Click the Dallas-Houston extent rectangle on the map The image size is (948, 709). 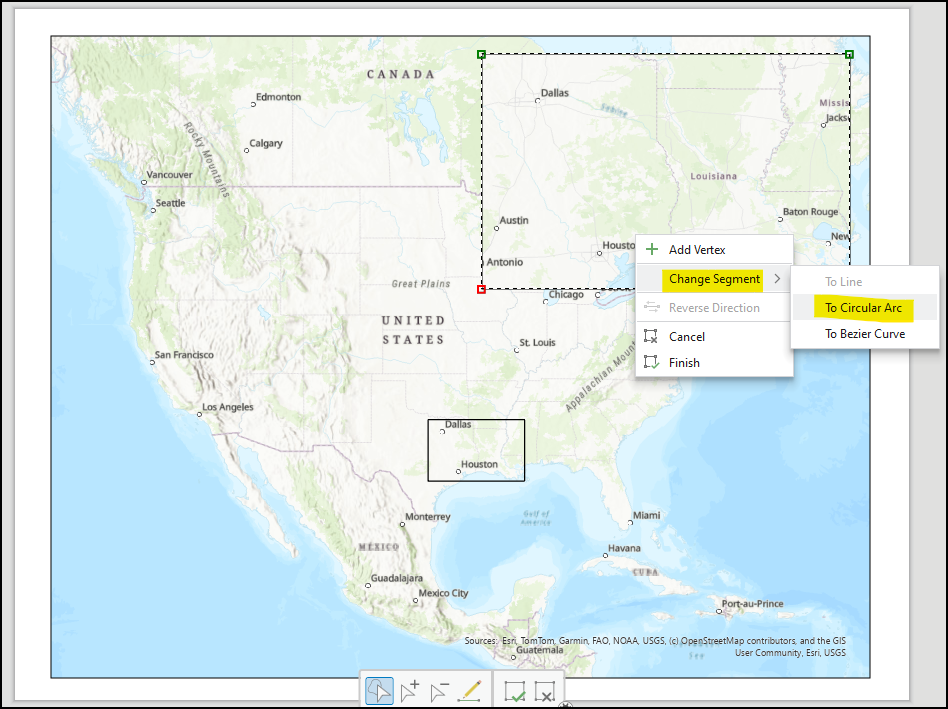tap(477, 450)
